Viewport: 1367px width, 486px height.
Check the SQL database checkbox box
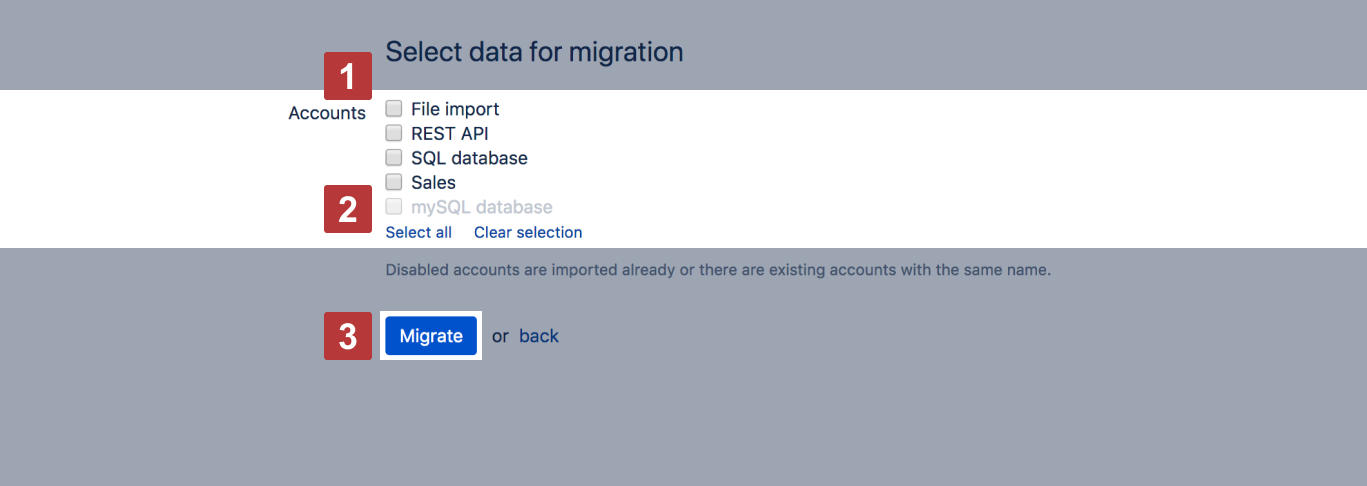click(x=394, y=158)
